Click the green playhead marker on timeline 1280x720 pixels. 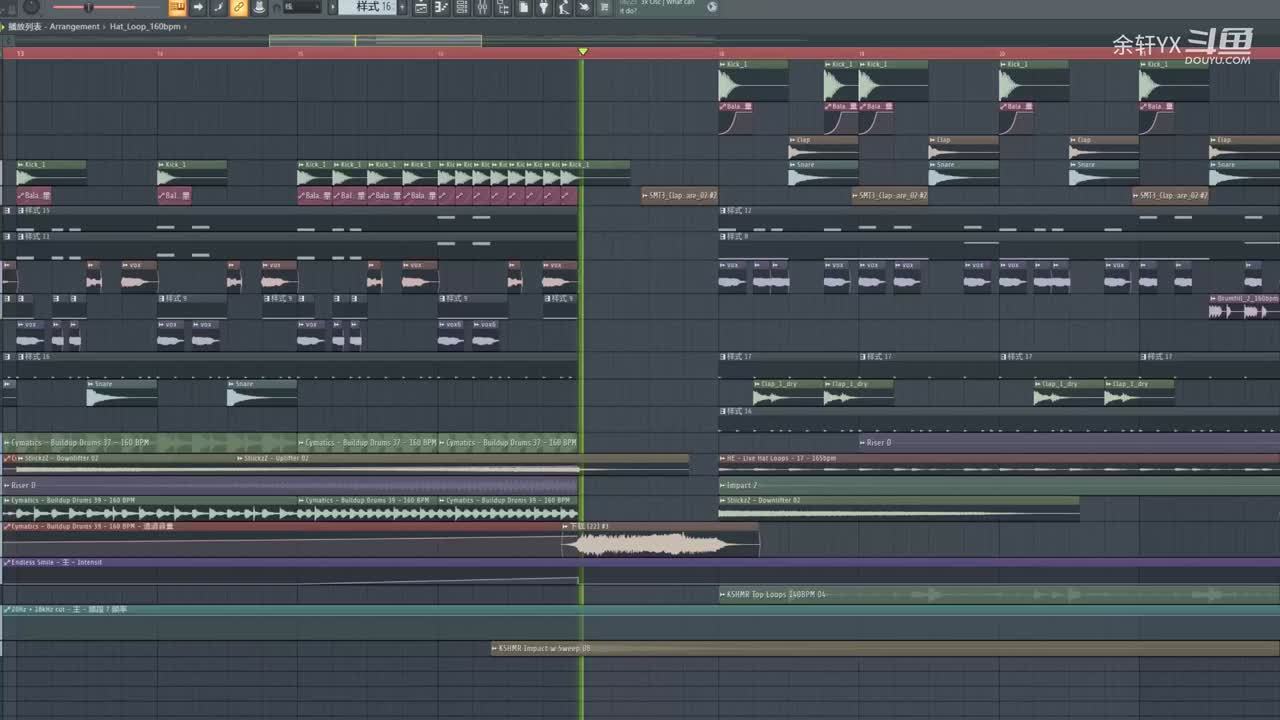coord(583,51)
